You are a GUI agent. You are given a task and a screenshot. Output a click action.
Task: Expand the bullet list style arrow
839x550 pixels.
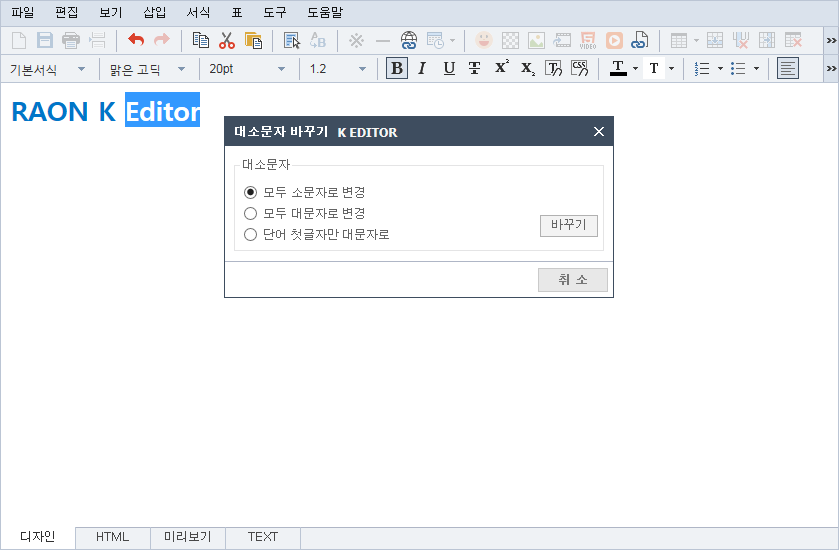pos(756,69)
